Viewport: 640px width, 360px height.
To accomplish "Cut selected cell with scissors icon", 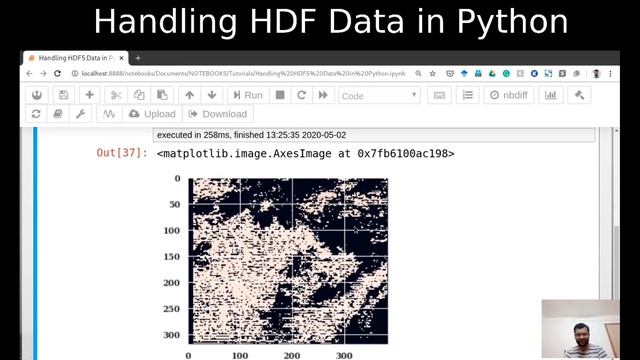I will click(x=116, y=95).
